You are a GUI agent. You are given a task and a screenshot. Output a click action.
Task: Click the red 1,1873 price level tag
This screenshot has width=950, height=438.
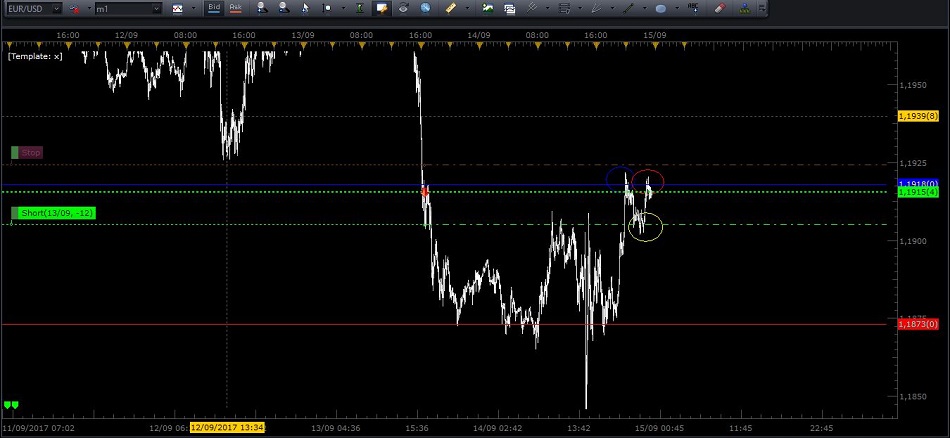tap(918, 324)
